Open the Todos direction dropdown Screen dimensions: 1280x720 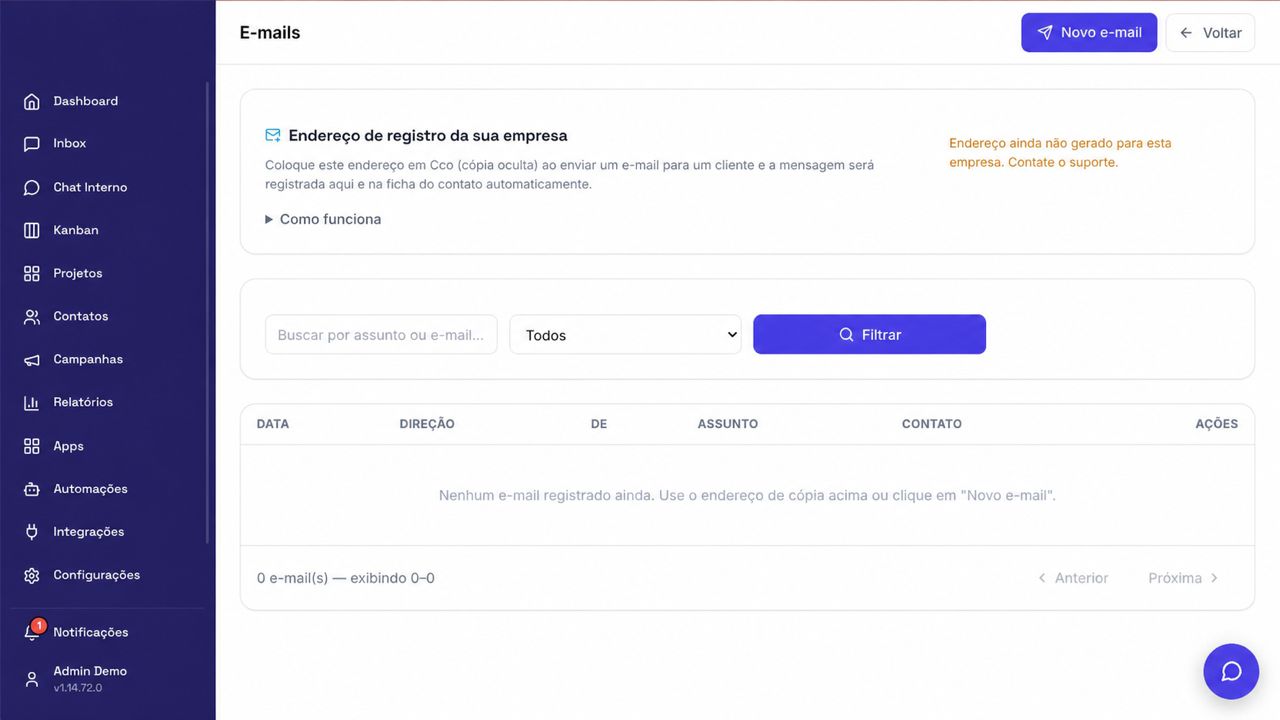[x=625, y=335]
